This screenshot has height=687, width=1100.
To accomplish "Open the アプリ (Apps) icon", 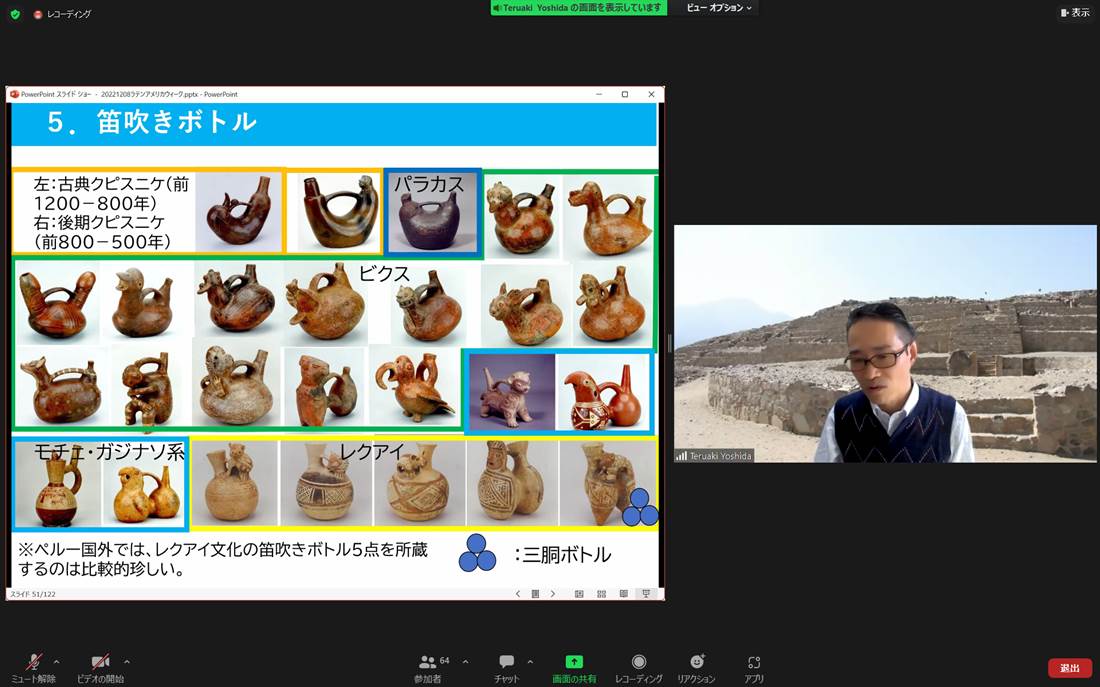I will coord(753,660).
